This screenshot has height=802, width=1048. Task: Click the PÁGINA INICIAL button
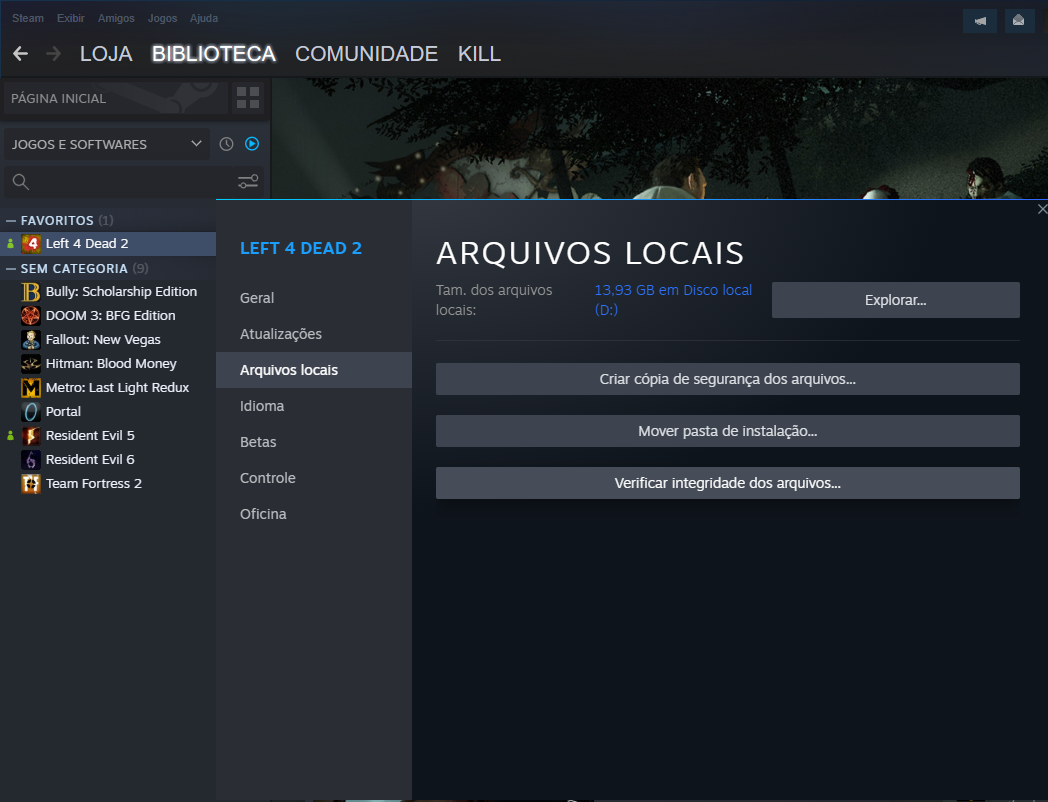tap(116, 98)
